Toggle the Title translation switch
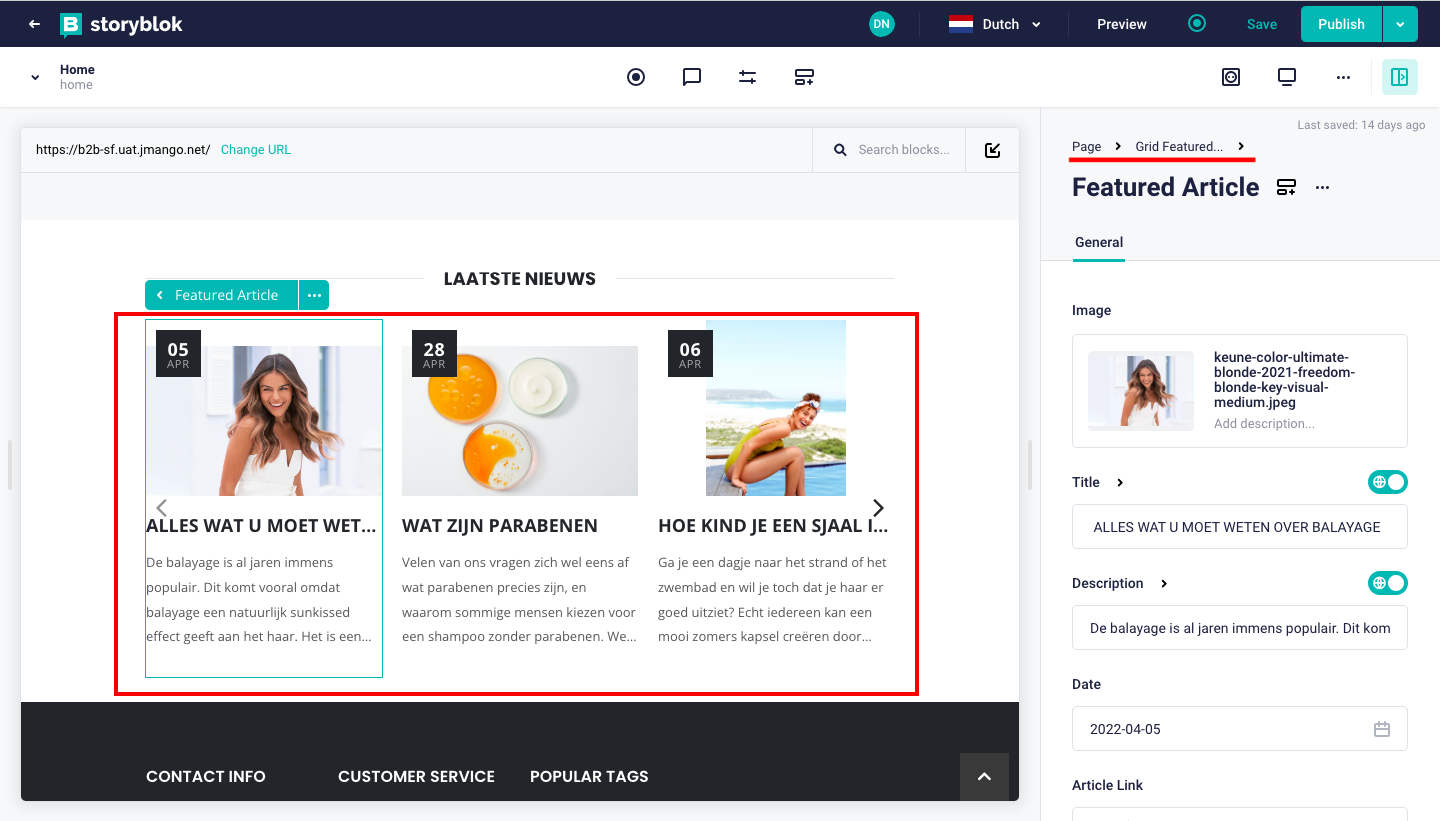This screenshot has height=821, width=1440. (x=1387, y=482)
